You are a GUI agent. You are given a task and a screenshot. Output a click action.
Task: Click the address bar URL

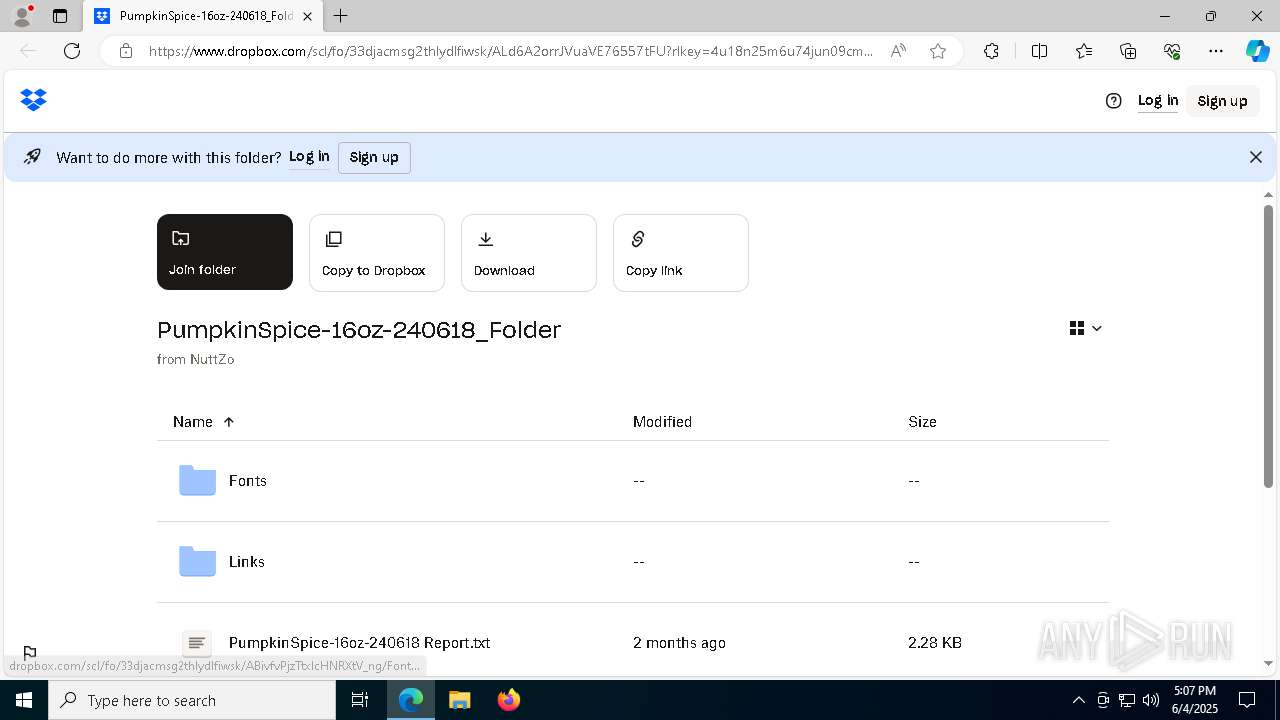click(x=511, y=51)
